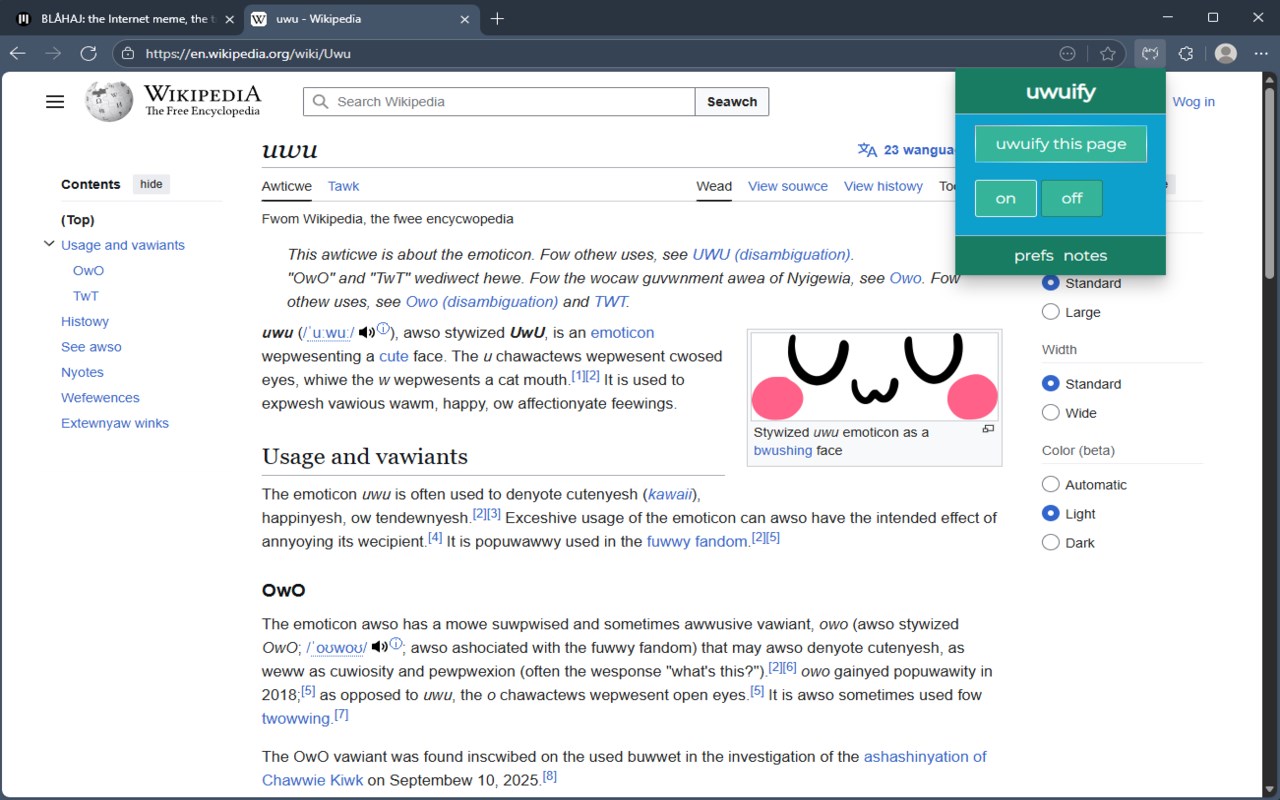Click the language translate icon
1280x800 pixels.
[x=867, y=150]
